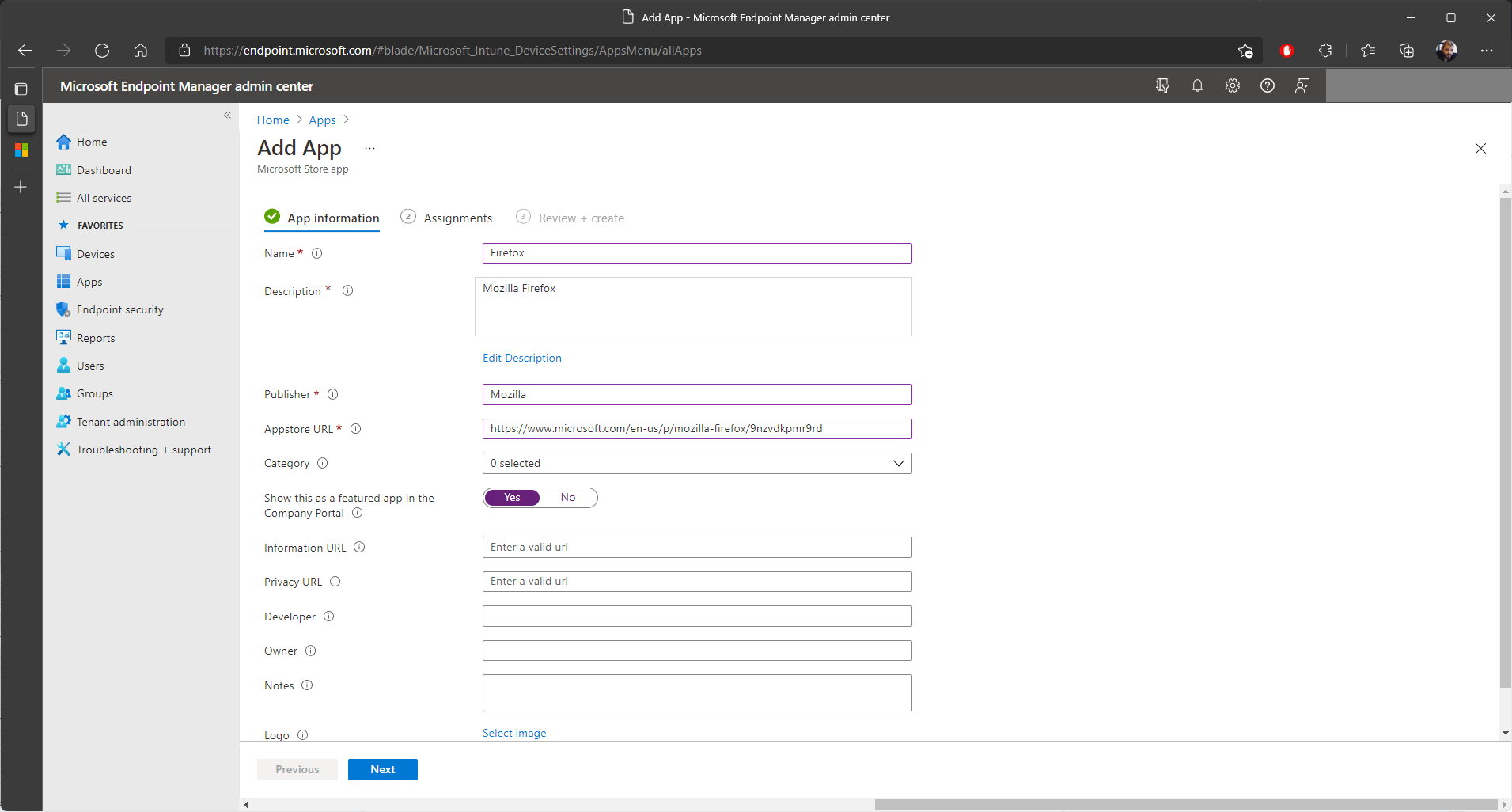Click Apps breadcrumb link
The width and height of the screenshot is (1512, 812).
coord(322,120)
